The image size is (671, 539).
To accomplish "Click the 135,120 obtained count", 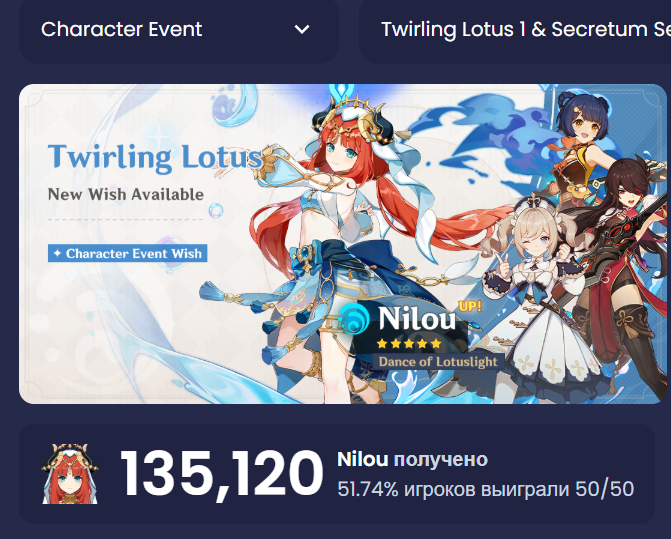I will pos(221,474).
